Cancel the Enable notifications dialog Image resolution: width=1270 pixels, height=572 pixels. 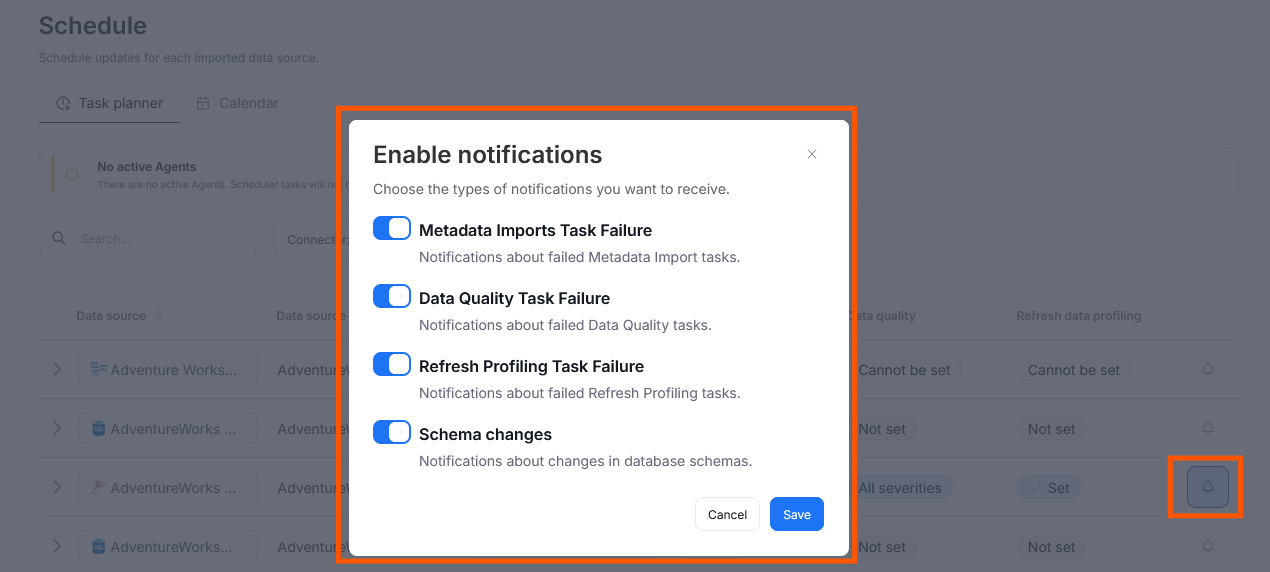[x=727, y=514]
